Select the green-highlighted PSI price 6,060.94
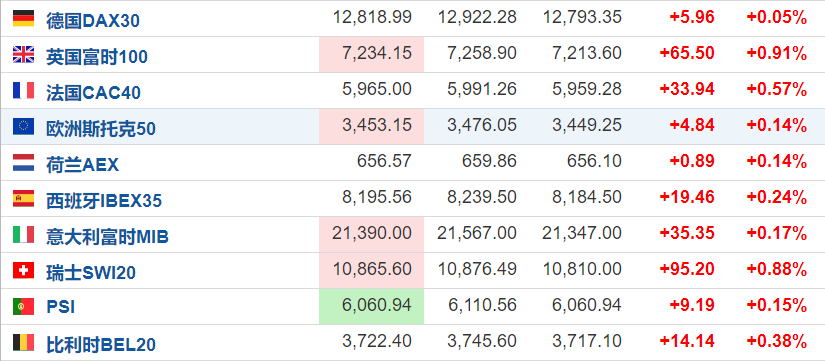 (x=371, y=306)
